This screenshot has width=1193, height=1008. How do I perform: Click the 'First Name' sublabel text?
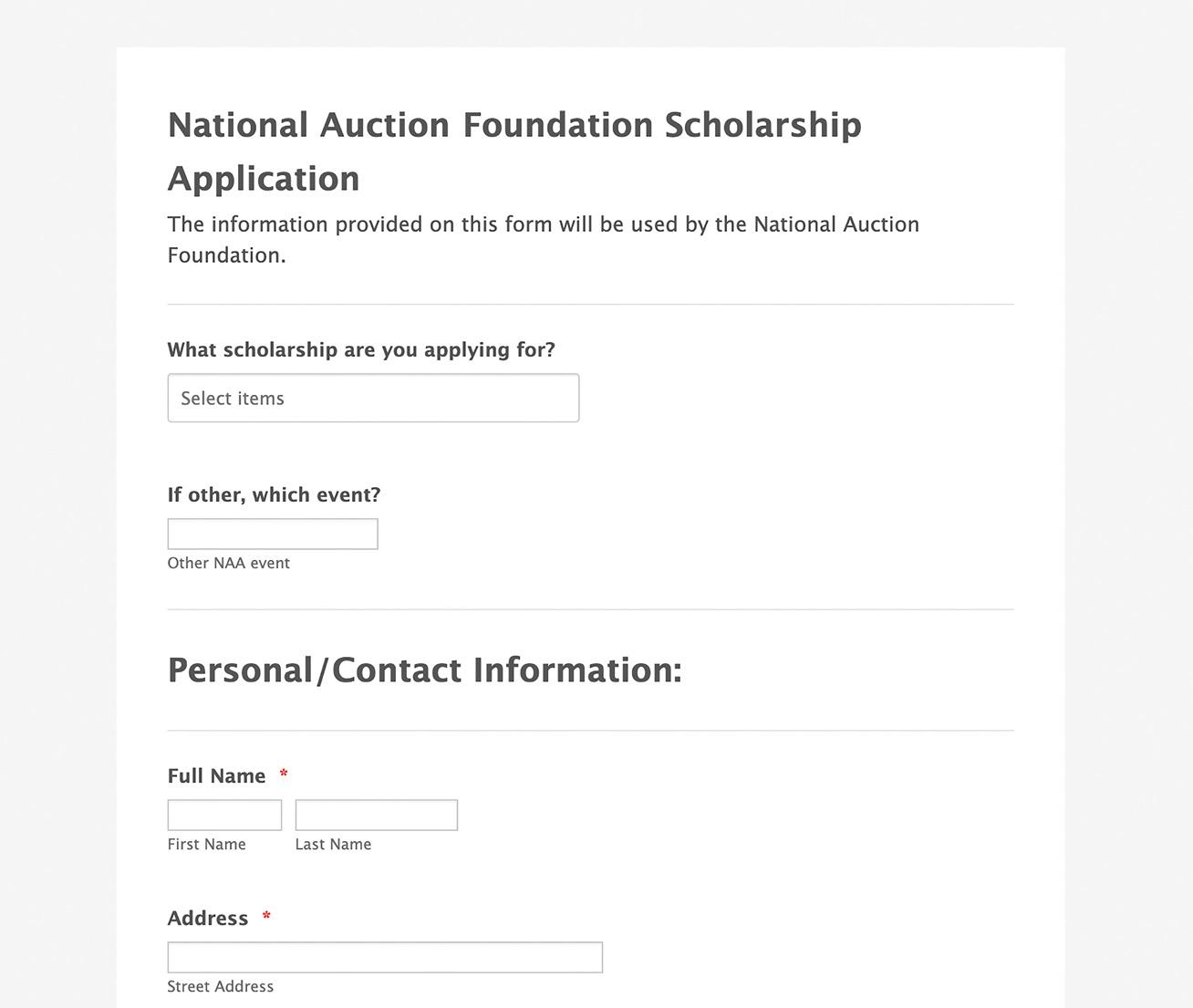click(206, 845)
